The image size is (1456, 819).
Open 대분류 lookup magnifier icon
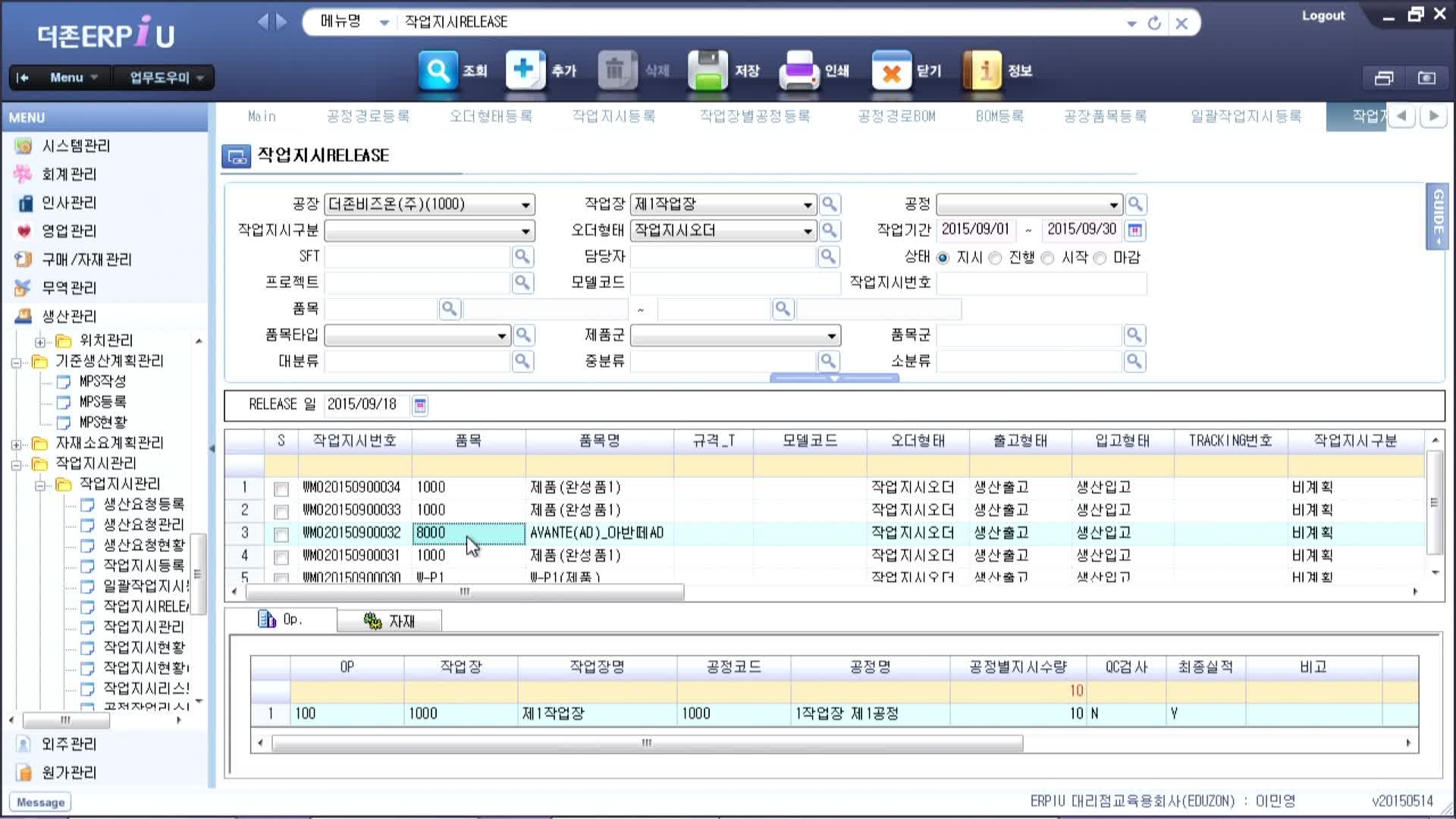tap(522, 361)
